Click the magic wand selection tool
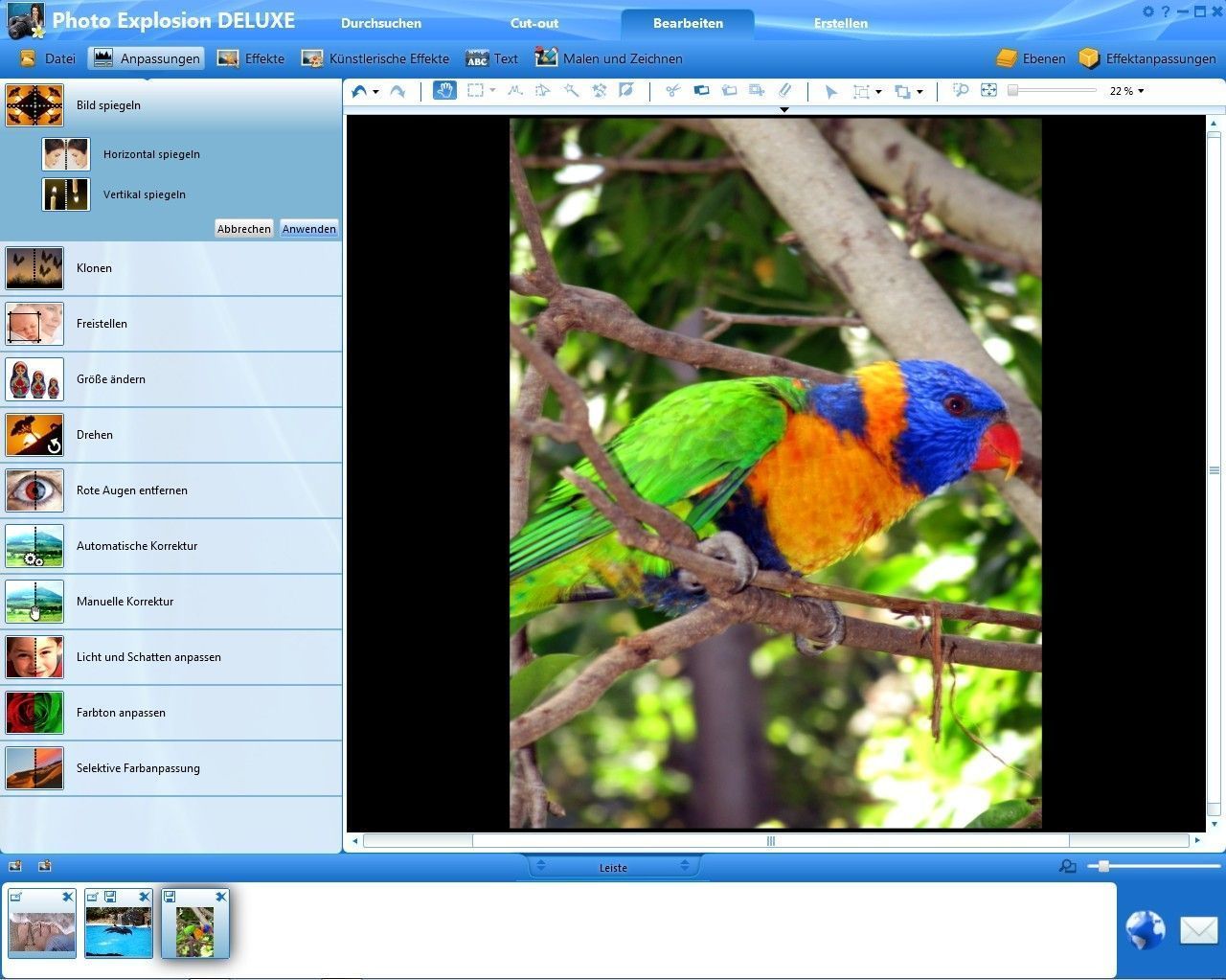Screen dimensions: 1226x980 point(571,91)
